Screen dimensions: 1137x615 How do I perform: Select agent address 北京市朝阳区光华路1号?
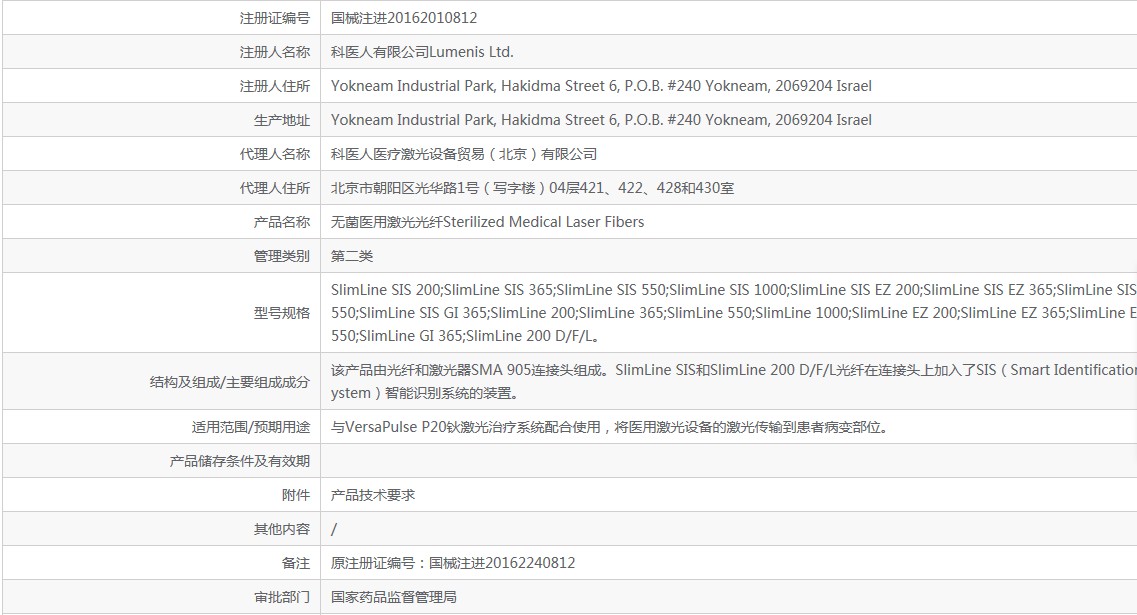click(532, 188)
